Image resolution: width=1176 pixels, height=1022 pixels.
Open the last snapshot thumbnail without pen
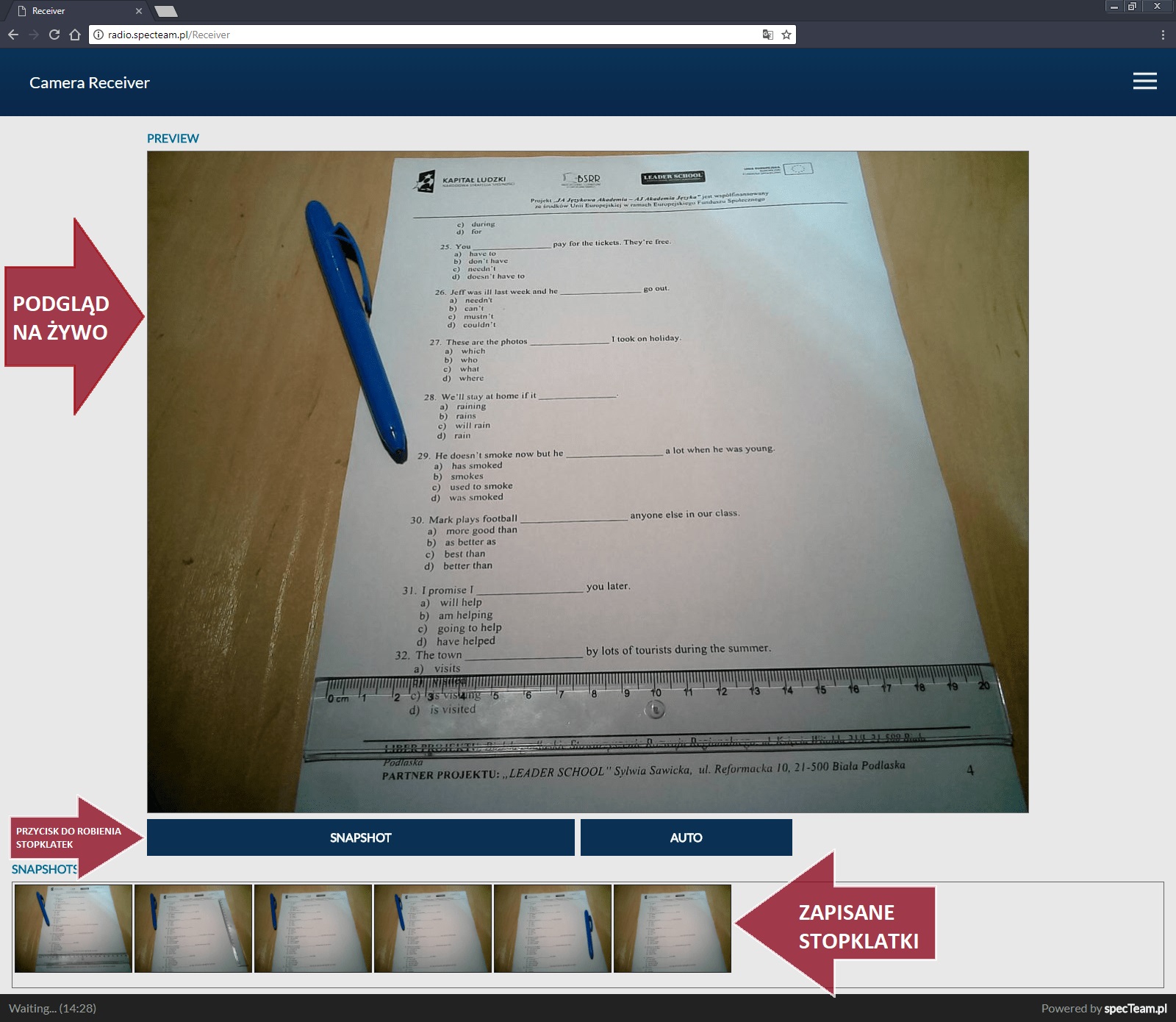[673, 929]
